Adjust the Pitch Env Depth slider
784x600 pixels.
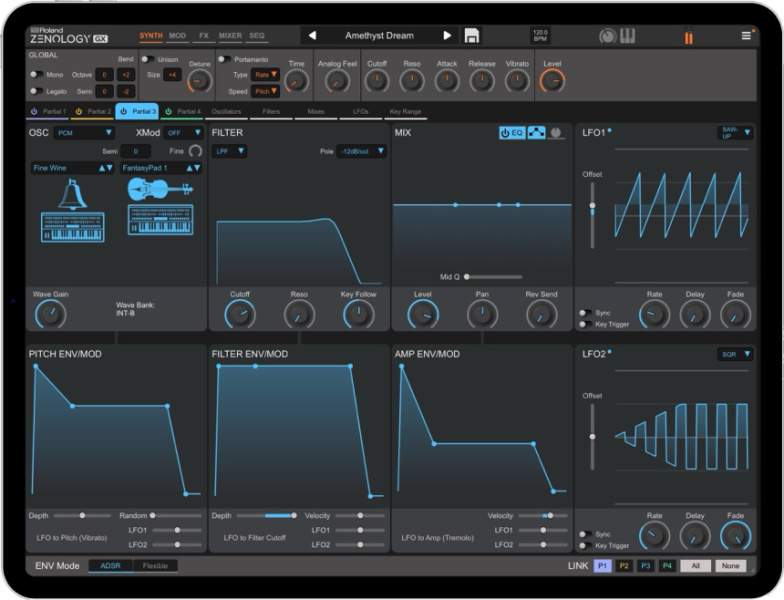(x=82, y=515)
